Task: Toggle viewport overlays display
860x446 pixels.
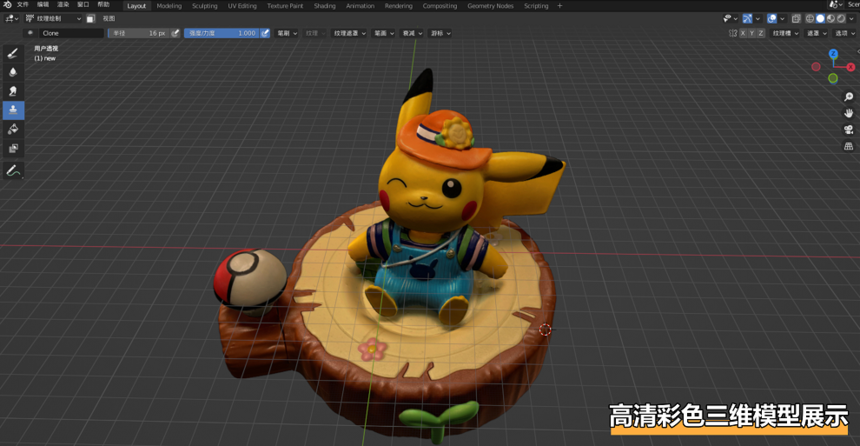Action: (772, 19)
